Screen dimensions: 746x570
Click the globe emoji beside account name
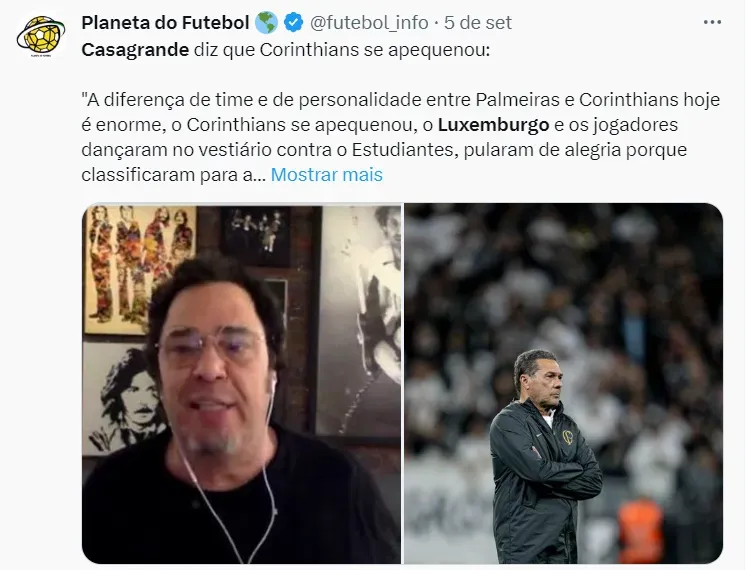pos(266,22)
